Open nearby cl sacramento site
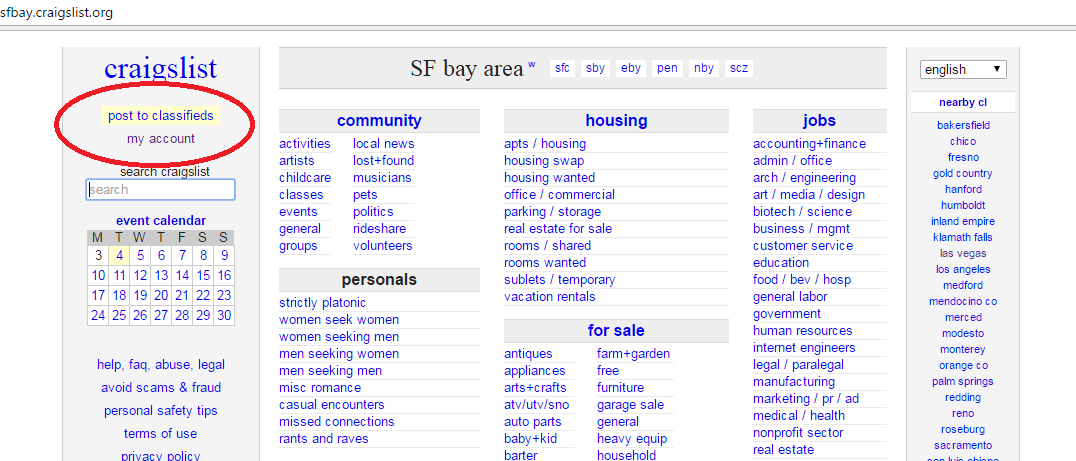Viewport: 1076px width, 461px height. (963, 445)
